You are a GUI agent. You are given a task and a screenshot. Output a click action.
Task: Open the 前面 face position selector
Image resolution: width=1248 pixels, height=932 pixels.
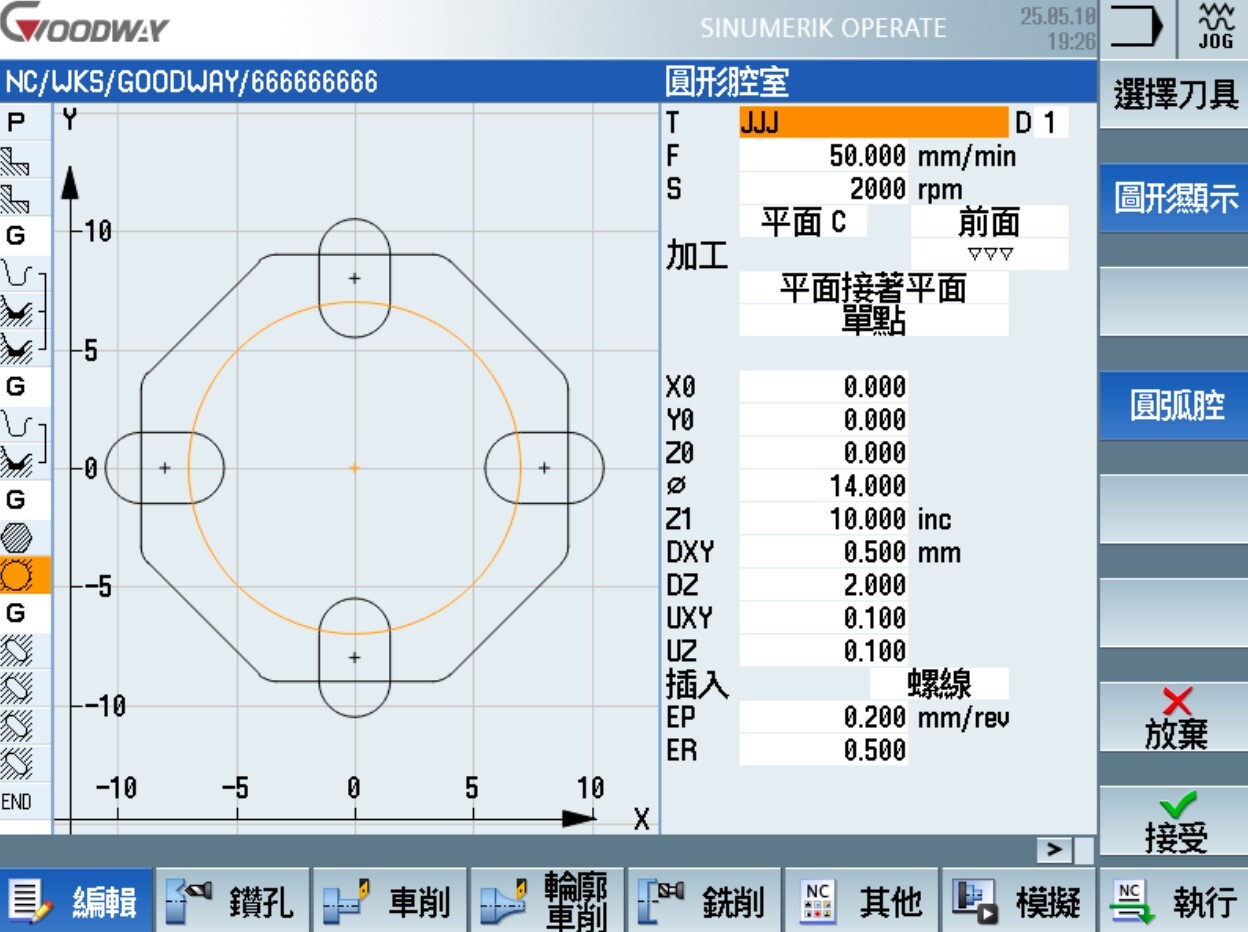pyautogui.click(x=989, y=222)
